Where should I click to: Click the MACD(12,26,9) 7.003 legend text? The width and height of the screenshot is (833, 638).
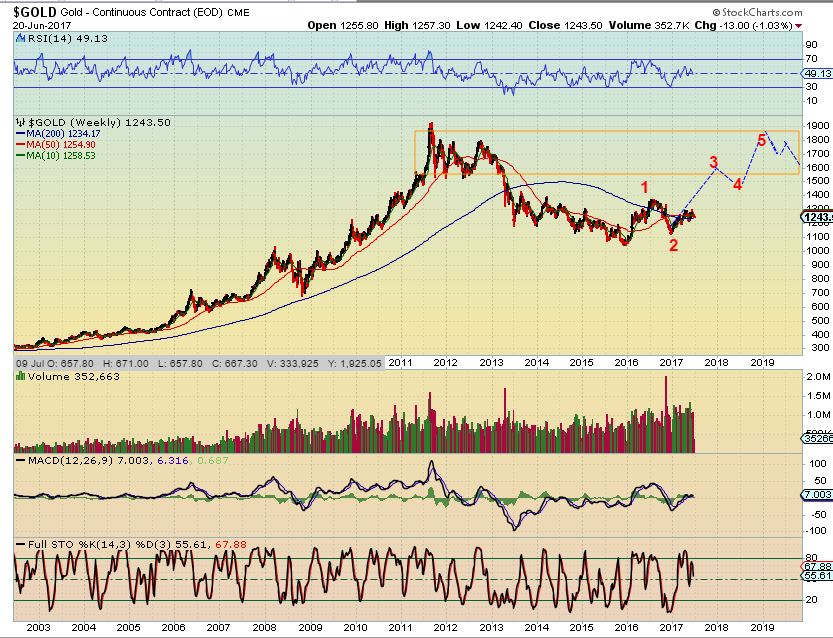pos(89,460)
